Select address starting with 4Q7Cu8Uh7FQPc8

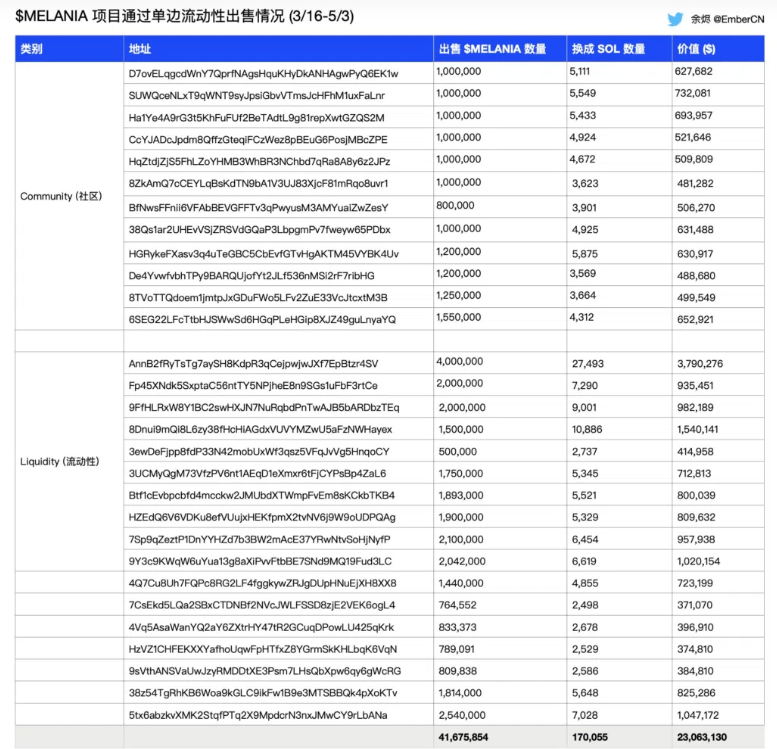tap(263, 583)
